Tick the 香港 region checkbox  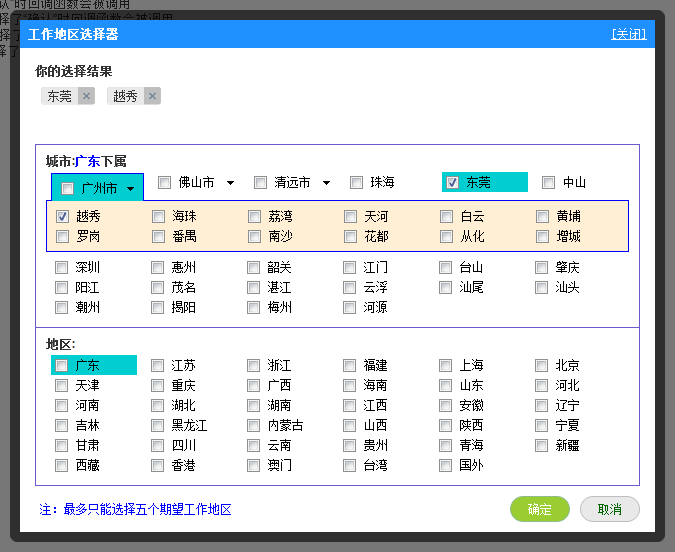[x=157, y=465]
